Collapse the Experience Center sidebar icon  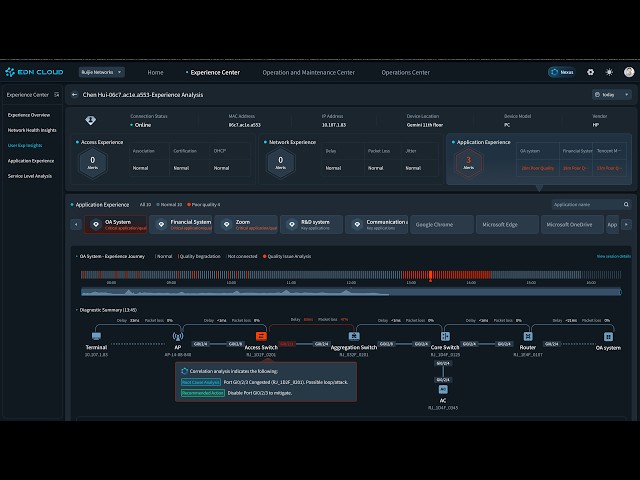[57, 95]
